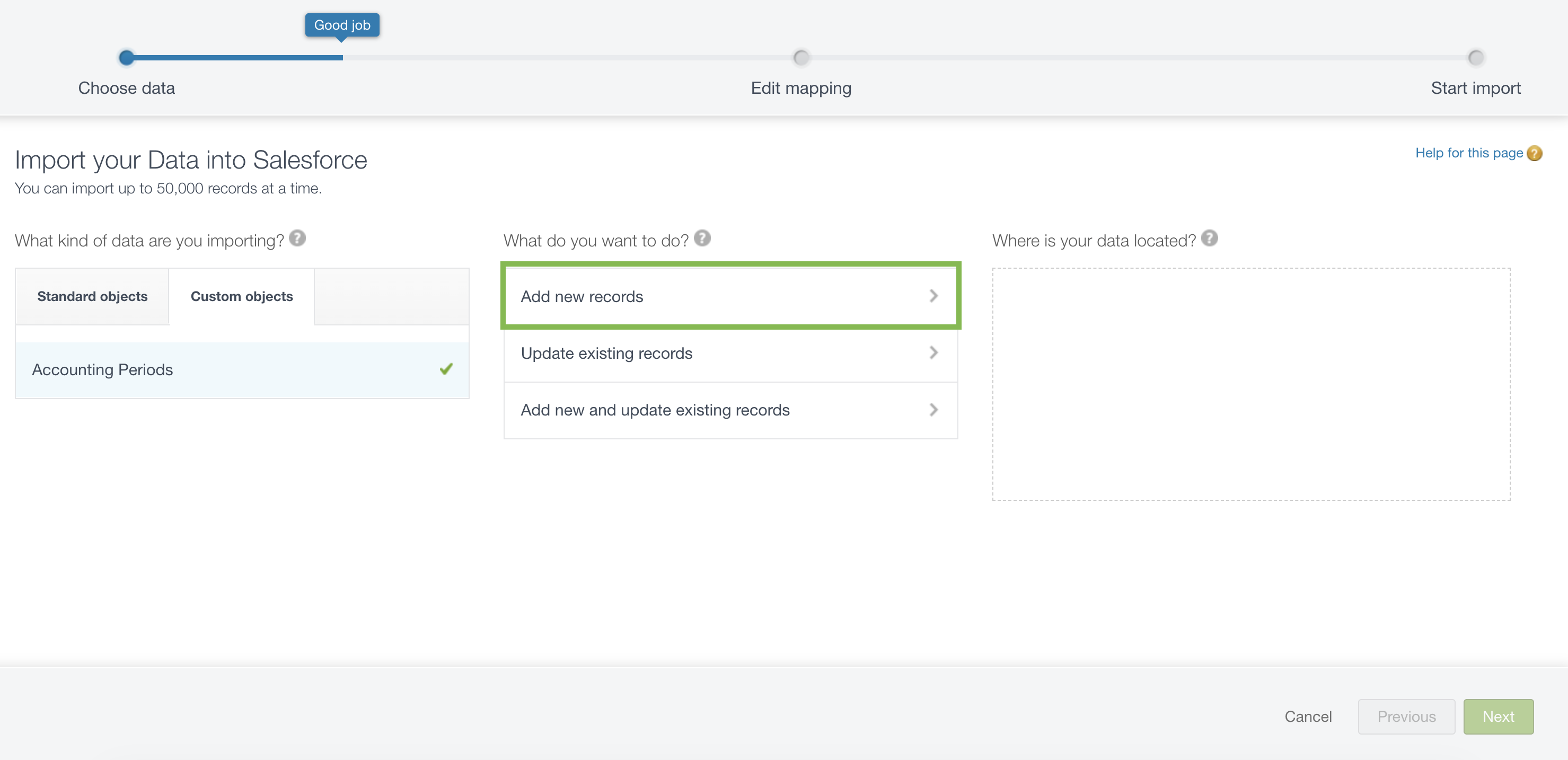Switch to the Custom objects tab

point(242,296)
